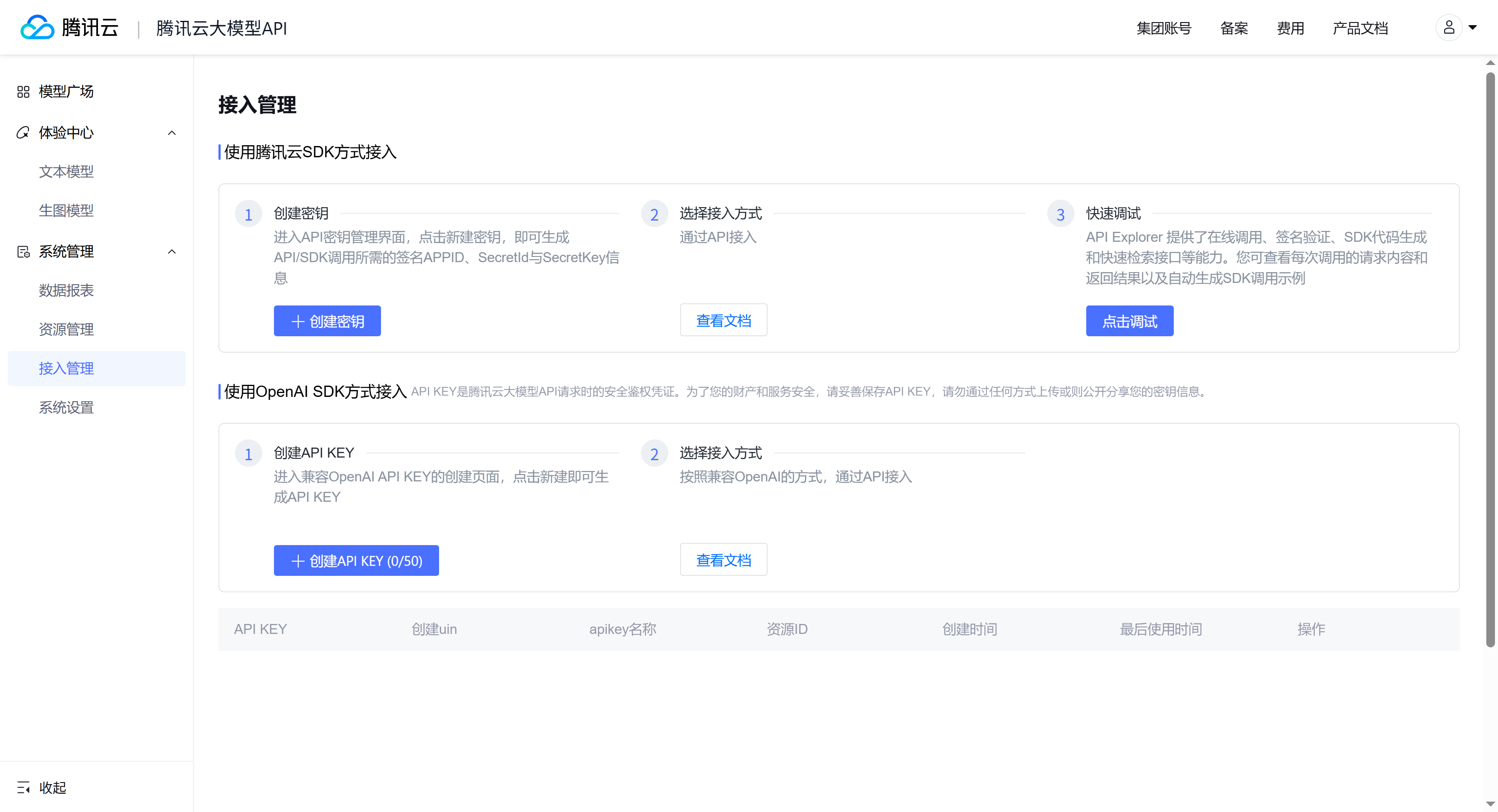1498x812 pixels.
Task: Click the 收起 collapse sidebar icon
Action: [x=23, y=788]
